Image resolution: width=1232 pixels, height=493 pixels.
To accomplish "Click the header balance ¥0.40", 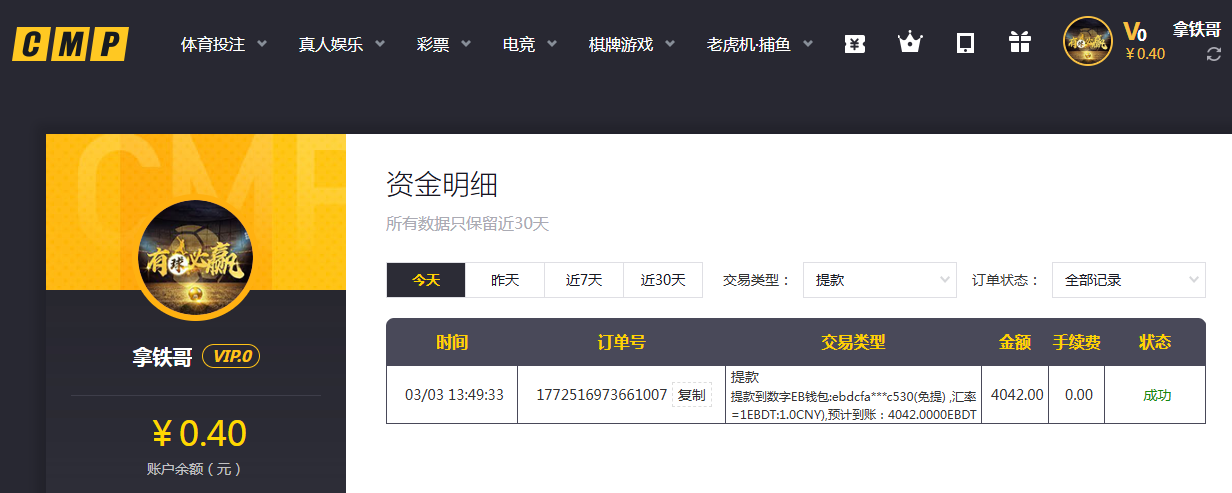I will point(1145,54).
